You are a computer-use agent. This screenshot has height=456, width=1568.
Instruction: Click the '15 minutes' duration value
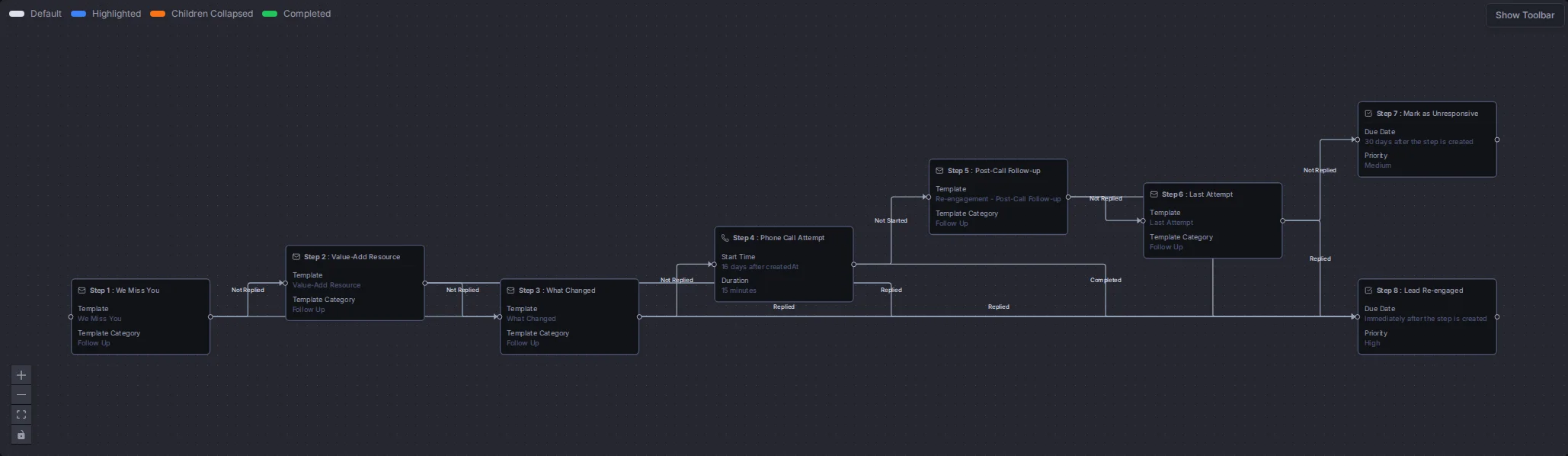(x=739, y=291)
